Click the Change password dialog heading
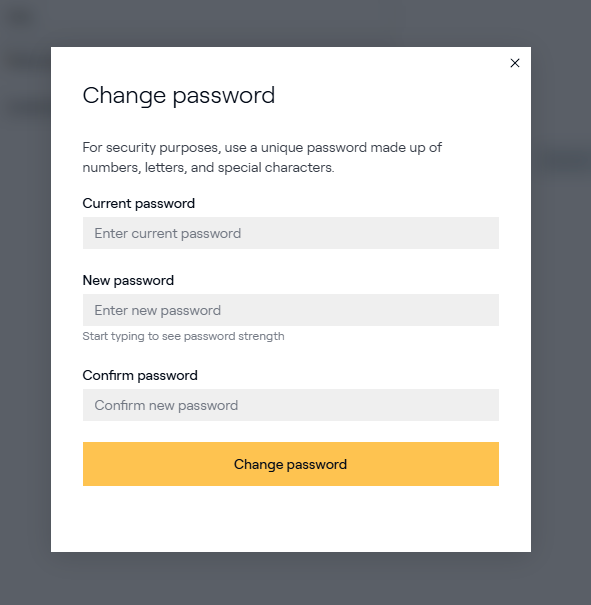 coord(179,96)
